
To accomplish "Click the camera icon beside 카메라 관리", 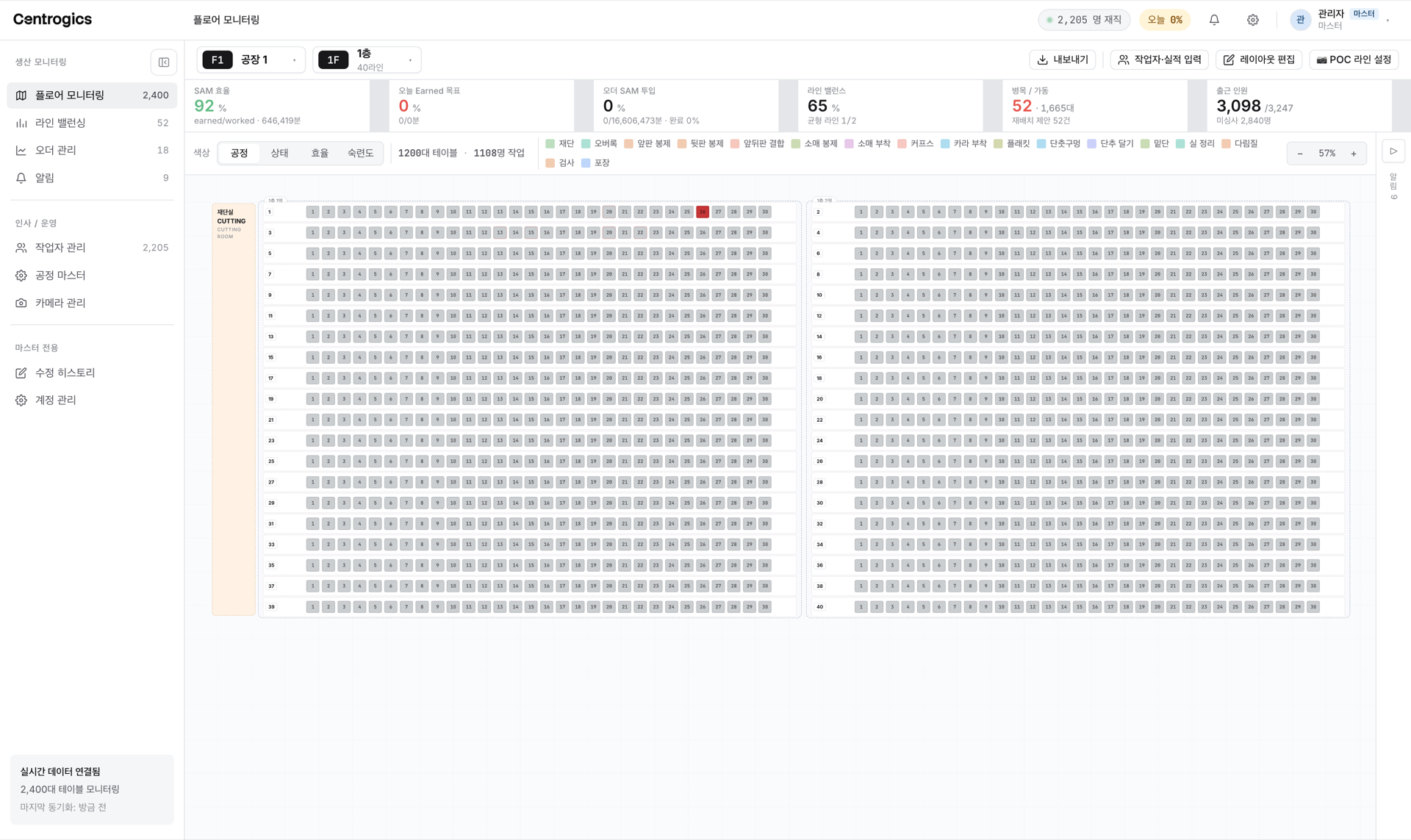I will click(21, 303).
